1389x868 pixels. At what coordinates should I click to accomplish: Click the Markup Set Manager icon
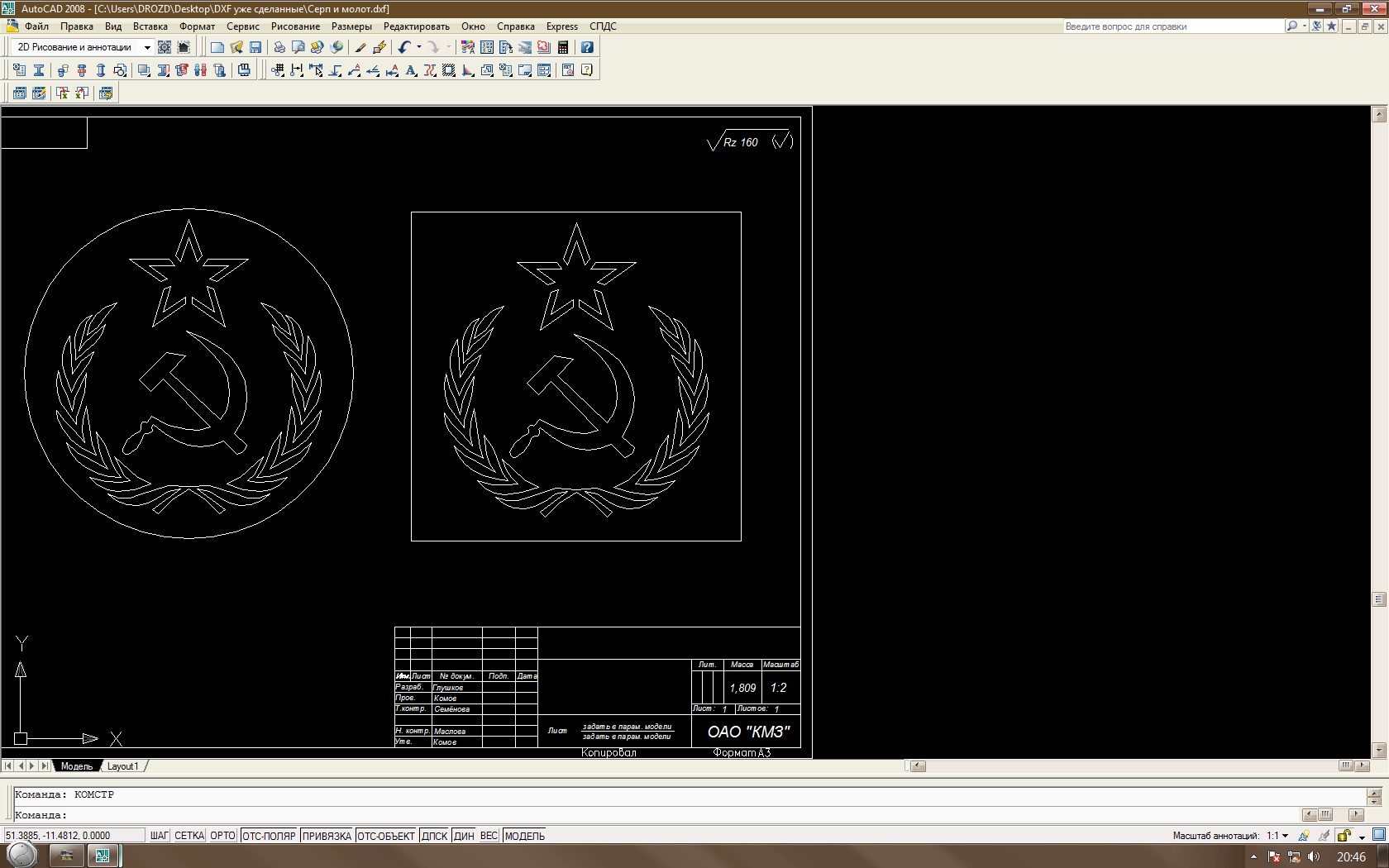coord(544,47)
